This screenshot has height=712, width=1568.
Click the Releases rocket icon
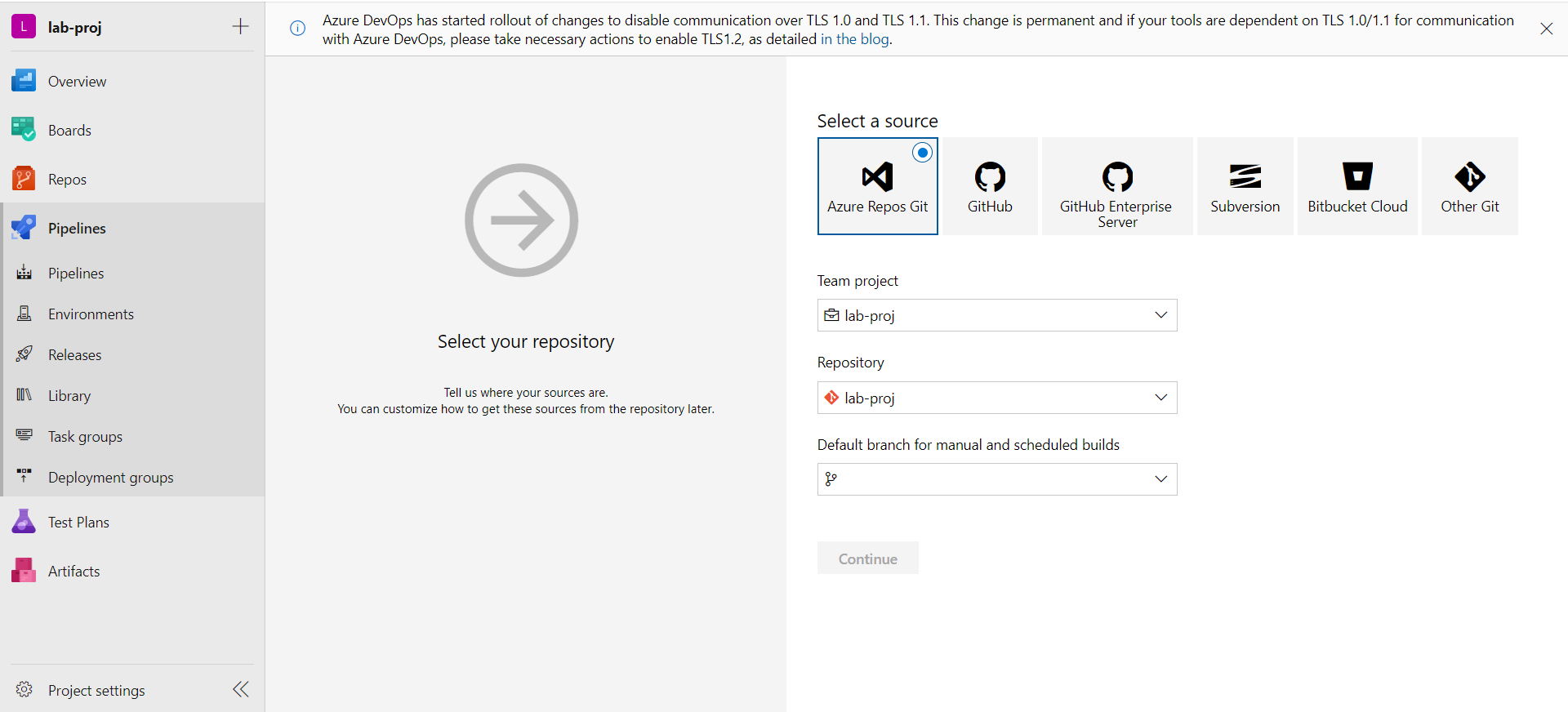(24, 354)
